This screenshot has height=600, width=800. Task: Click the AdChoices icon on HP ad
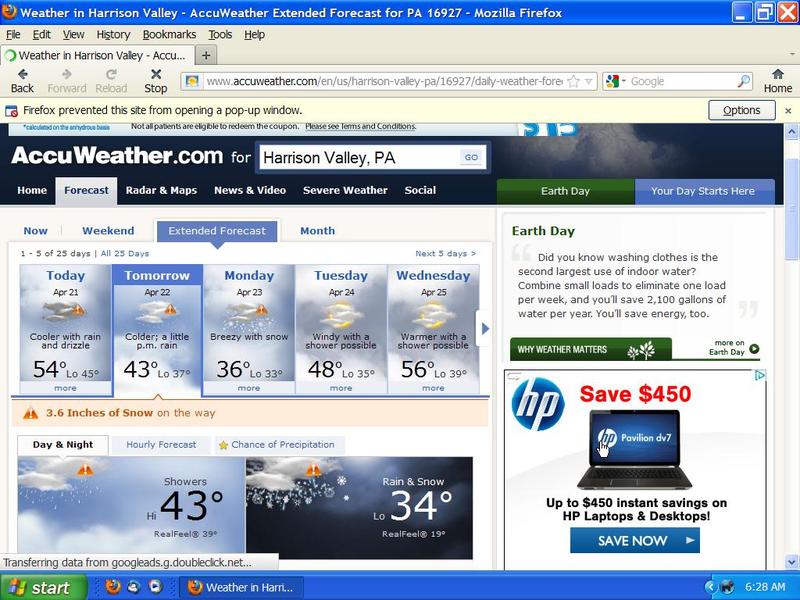(x=759, y=376)
